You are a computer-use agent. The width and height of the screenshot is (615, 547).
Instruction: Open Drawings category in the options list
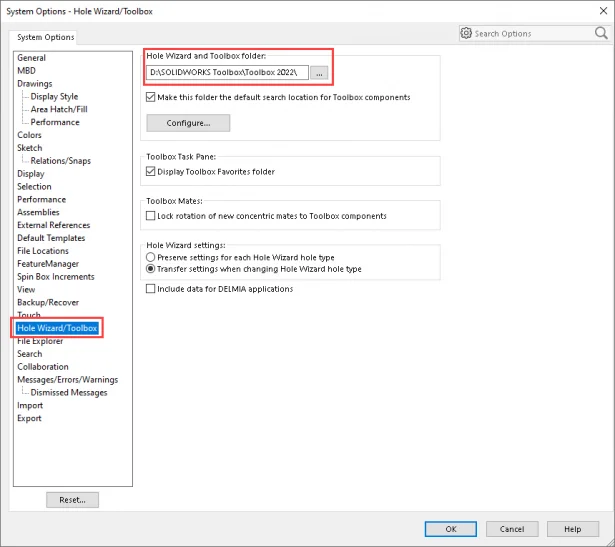pyautogui.click(x=35, y=84)
